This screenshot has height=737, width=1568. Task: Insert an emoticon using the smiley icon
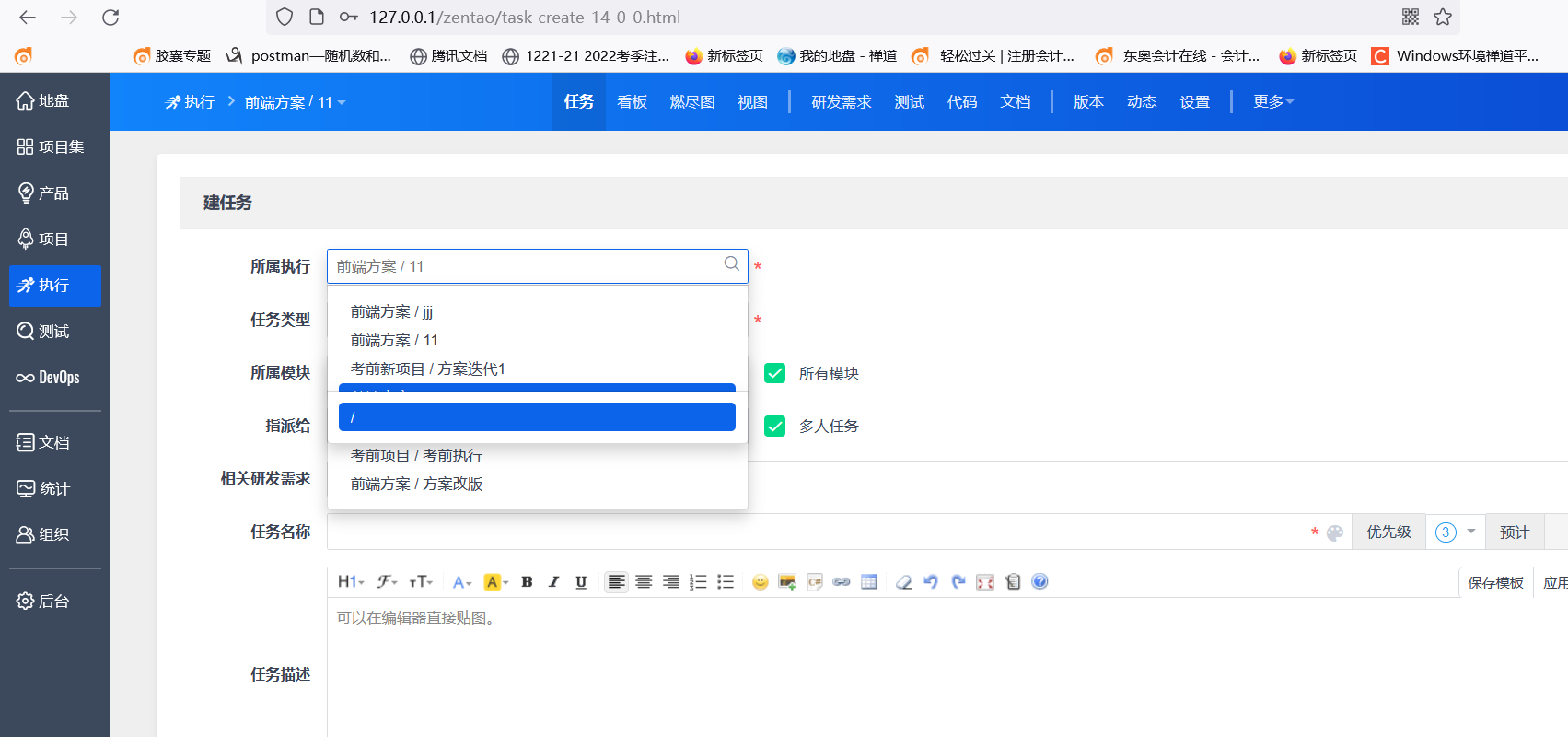(760, 582)
